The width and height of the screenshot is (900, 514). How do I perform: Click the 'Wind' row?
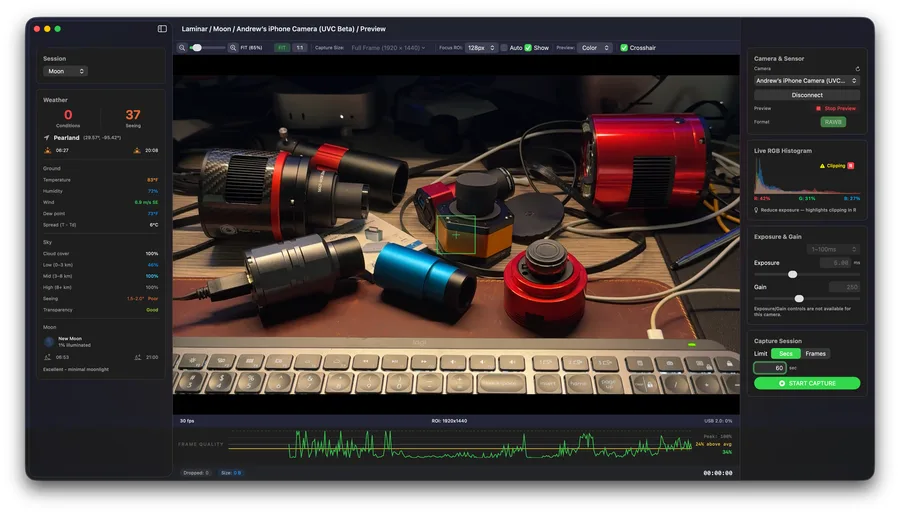click(x=100, y=202)
